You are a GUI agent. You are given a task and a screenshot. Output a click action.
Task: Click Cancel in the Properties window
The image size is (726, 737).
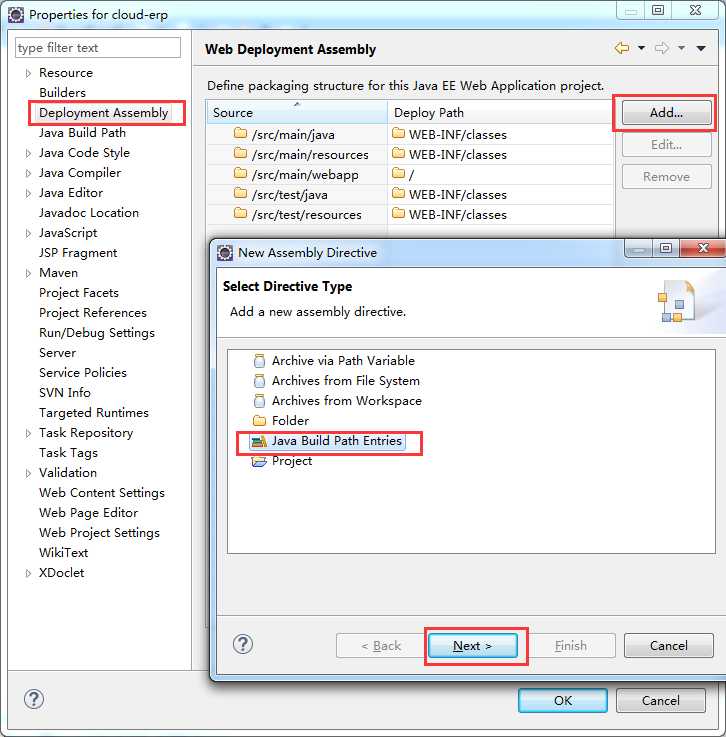pyautogui.click(x=661, y=700)
